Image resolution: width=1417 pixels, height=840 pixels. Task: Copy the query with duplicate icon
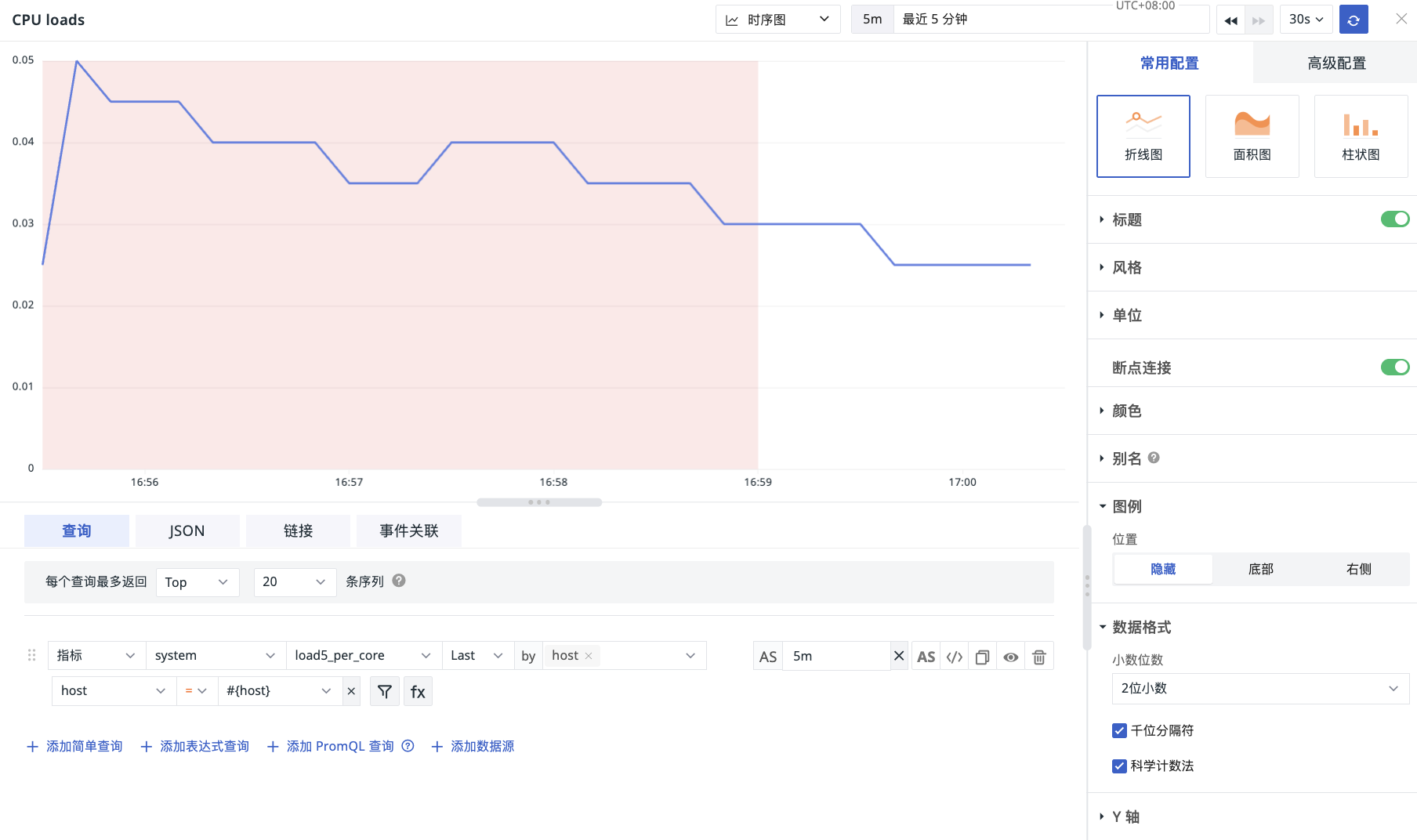click(x=982, y=657)
